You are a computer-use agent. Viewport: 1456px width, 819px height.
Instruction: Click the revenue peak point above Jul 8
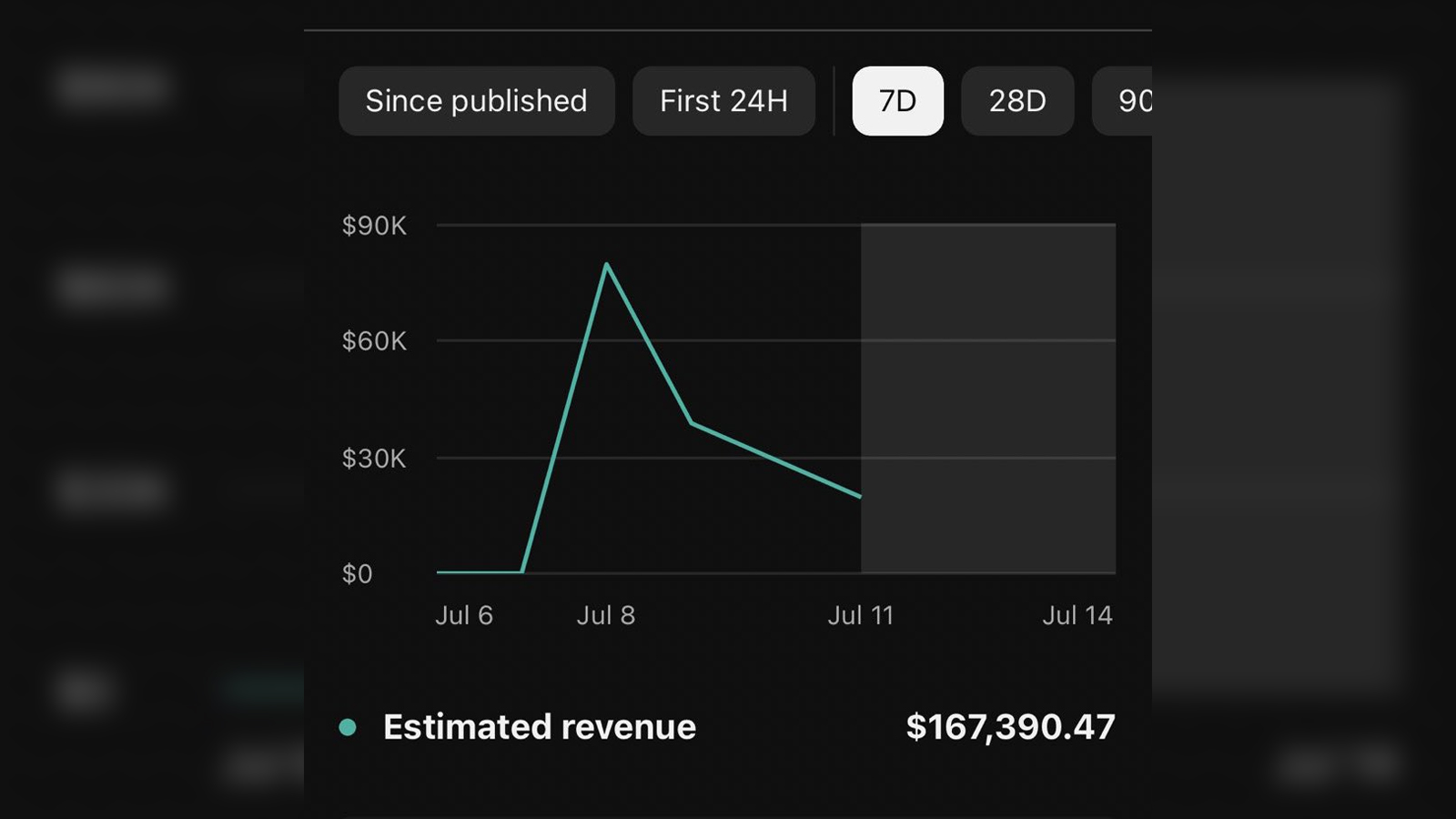tap(607, 265)
